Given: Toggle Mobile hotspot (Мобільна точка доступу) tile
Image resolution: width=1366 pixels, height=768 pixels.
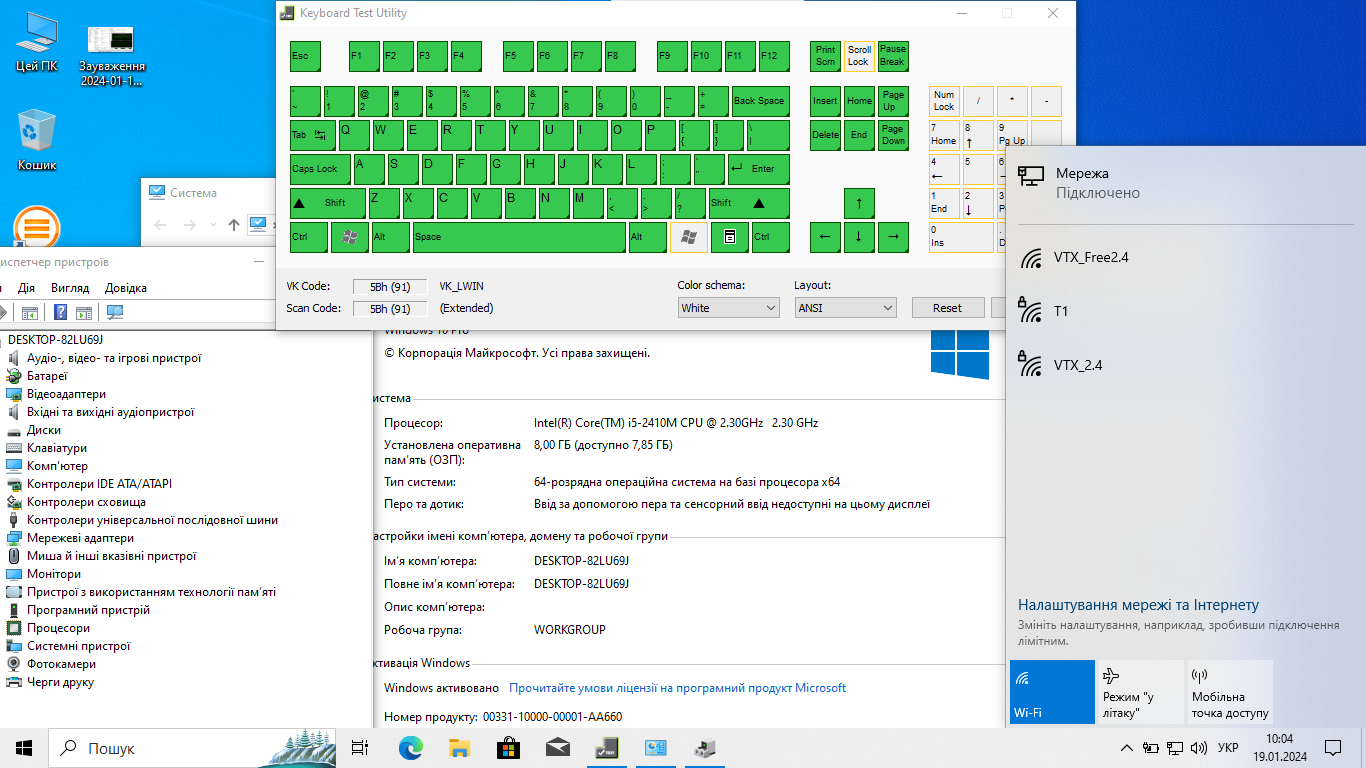Looking at the screenshot, I should click(1229, 692).
